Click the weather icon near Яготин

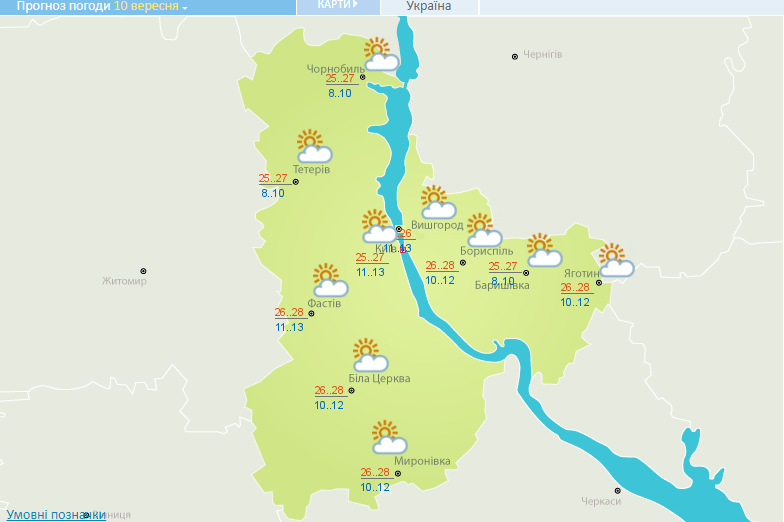coord(615,260)
